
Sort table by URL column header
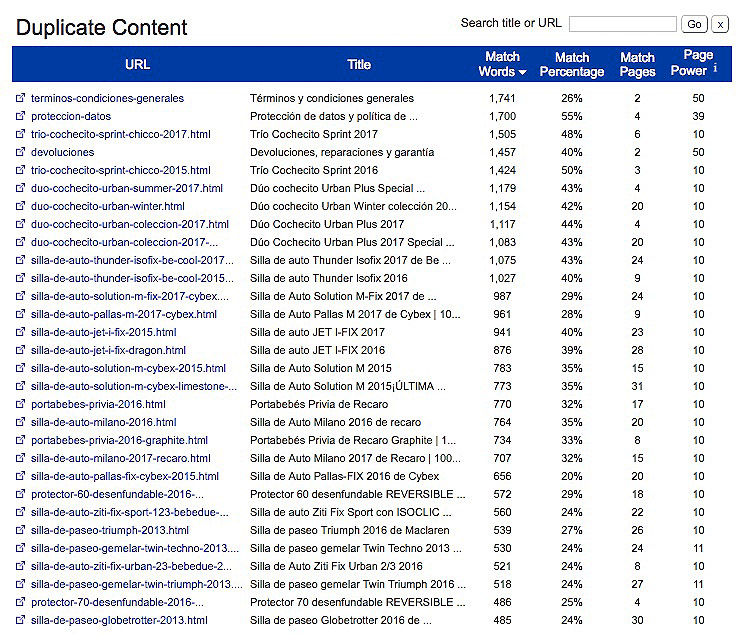[x=137, y=65]
